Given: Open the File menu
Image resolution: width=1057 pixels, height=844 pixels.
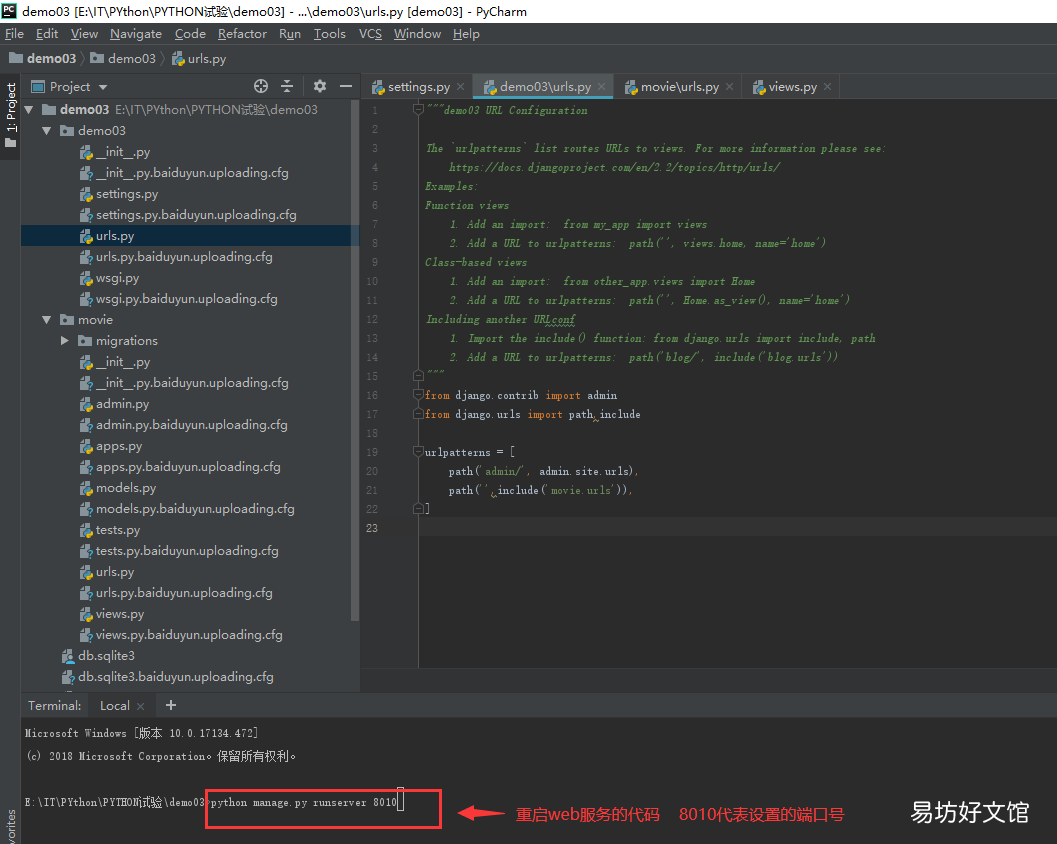Looking at the screenshot, I should click(x=14, y=34).
